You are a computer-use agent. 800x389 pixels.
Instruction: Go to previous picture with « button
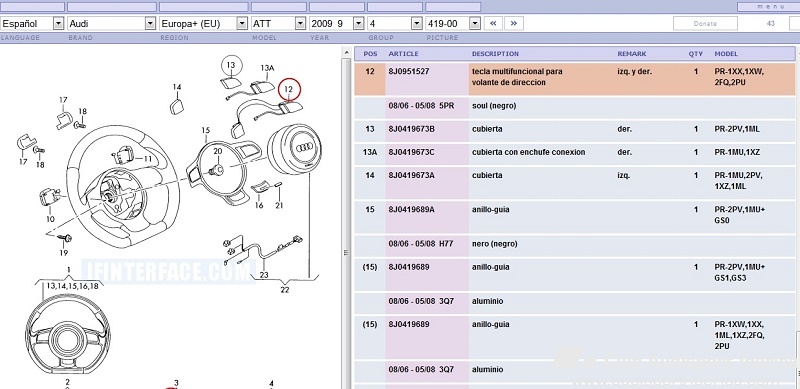tap(493, 23)
